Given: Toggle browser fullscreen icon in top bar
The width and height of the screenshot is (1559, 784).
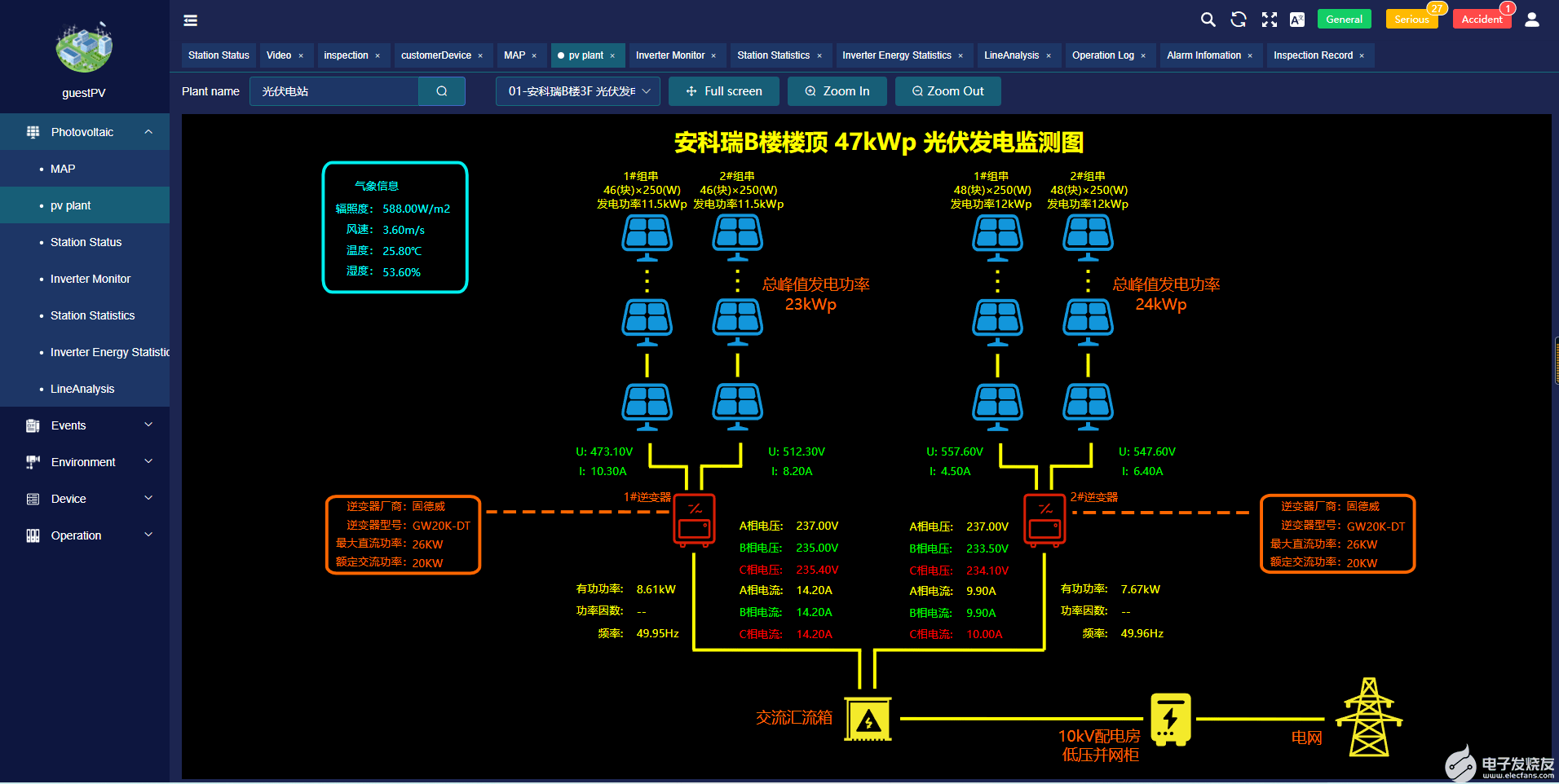Looking at the screenshot, I should coord(1270,20).
